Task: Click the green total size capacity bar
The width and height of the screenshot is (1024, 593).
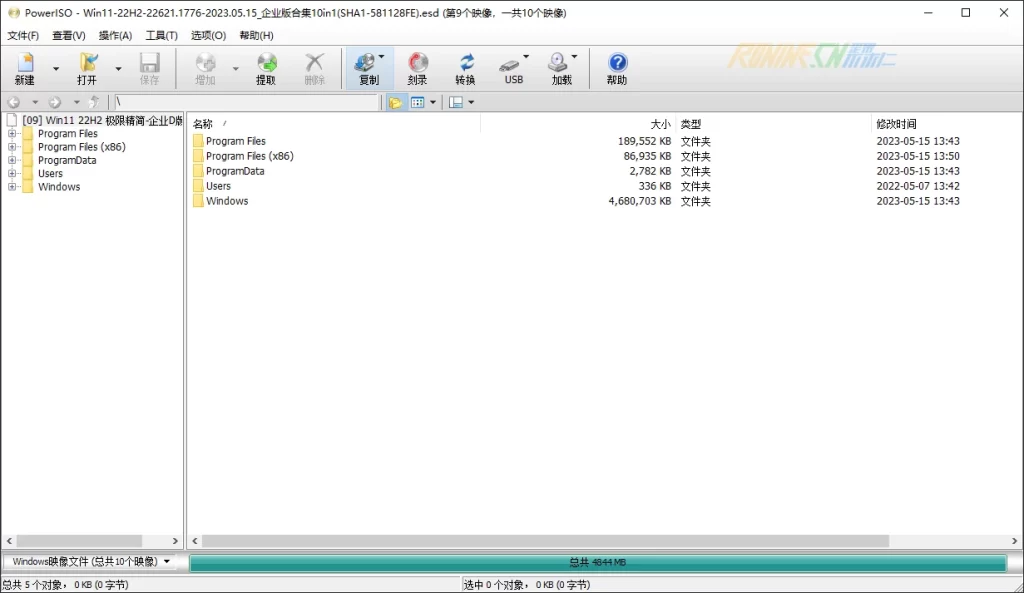Action: (x=597, y=563)
